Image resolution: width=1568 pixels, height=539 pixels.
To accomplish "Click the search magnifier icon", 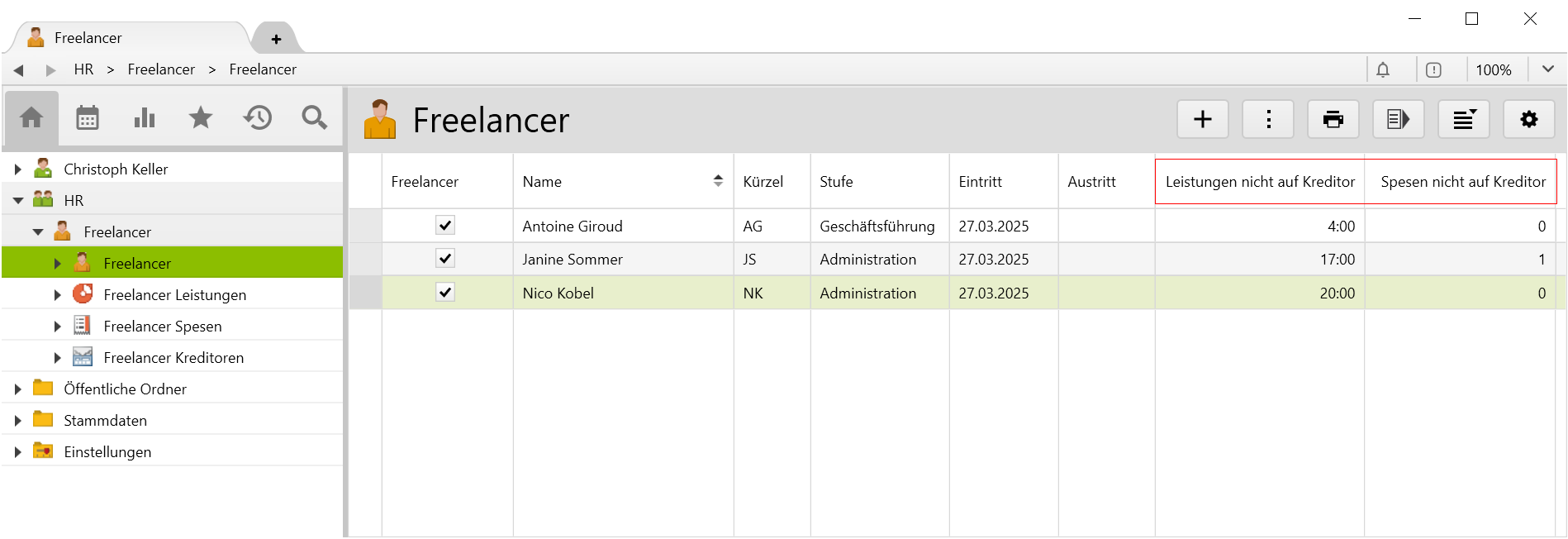I will point(314,118).
